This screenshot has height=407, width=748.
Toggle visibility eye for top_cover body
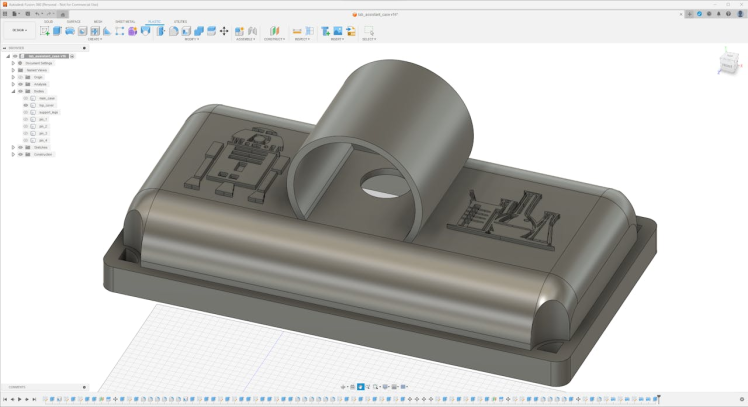24,104
